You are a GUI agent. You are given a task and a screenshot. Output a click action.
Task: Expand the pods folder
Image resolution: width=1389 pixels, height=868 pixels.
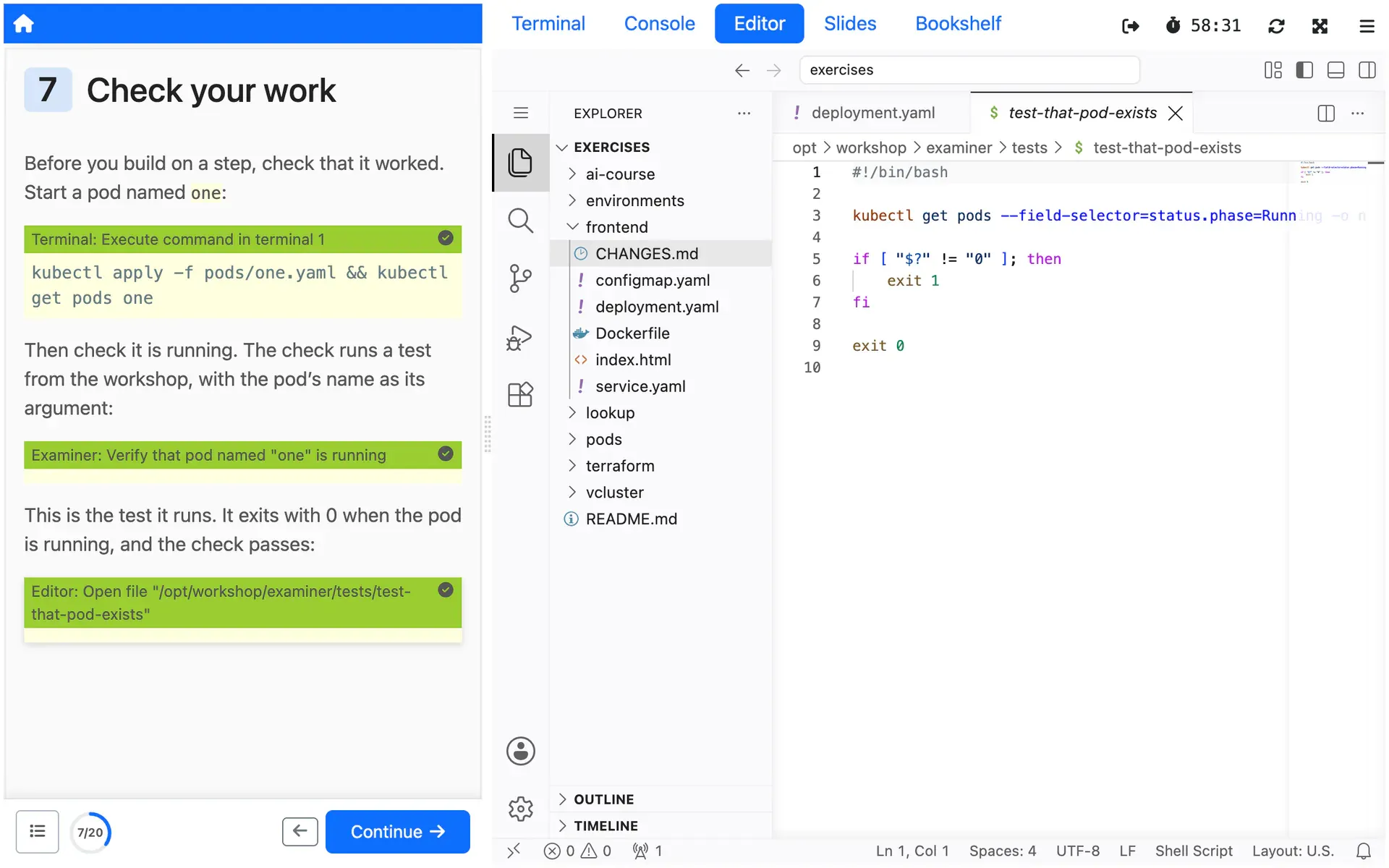(604, 440)
